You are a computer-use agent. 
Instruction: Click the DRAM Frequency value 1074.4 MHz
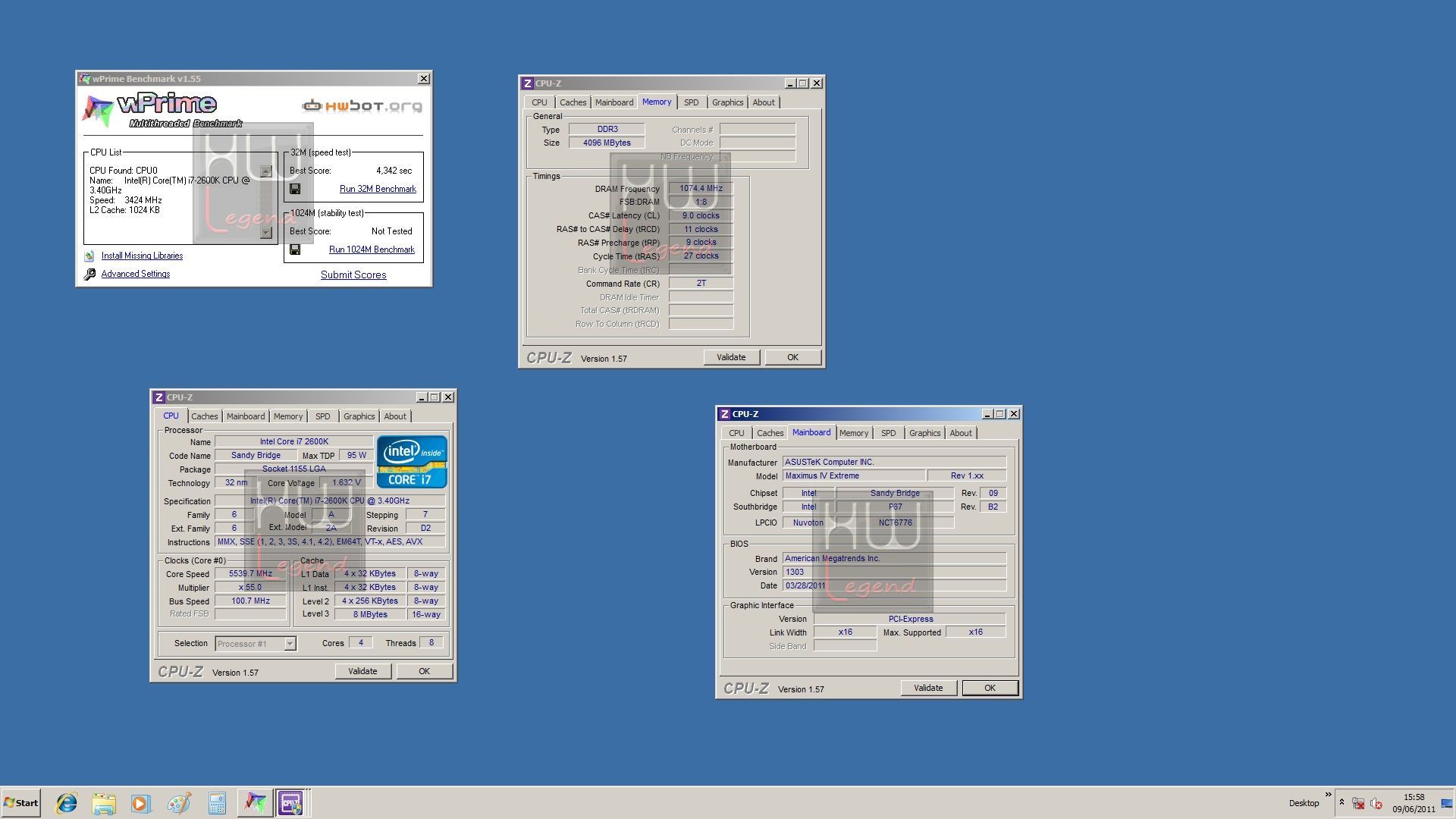(701, 188)
